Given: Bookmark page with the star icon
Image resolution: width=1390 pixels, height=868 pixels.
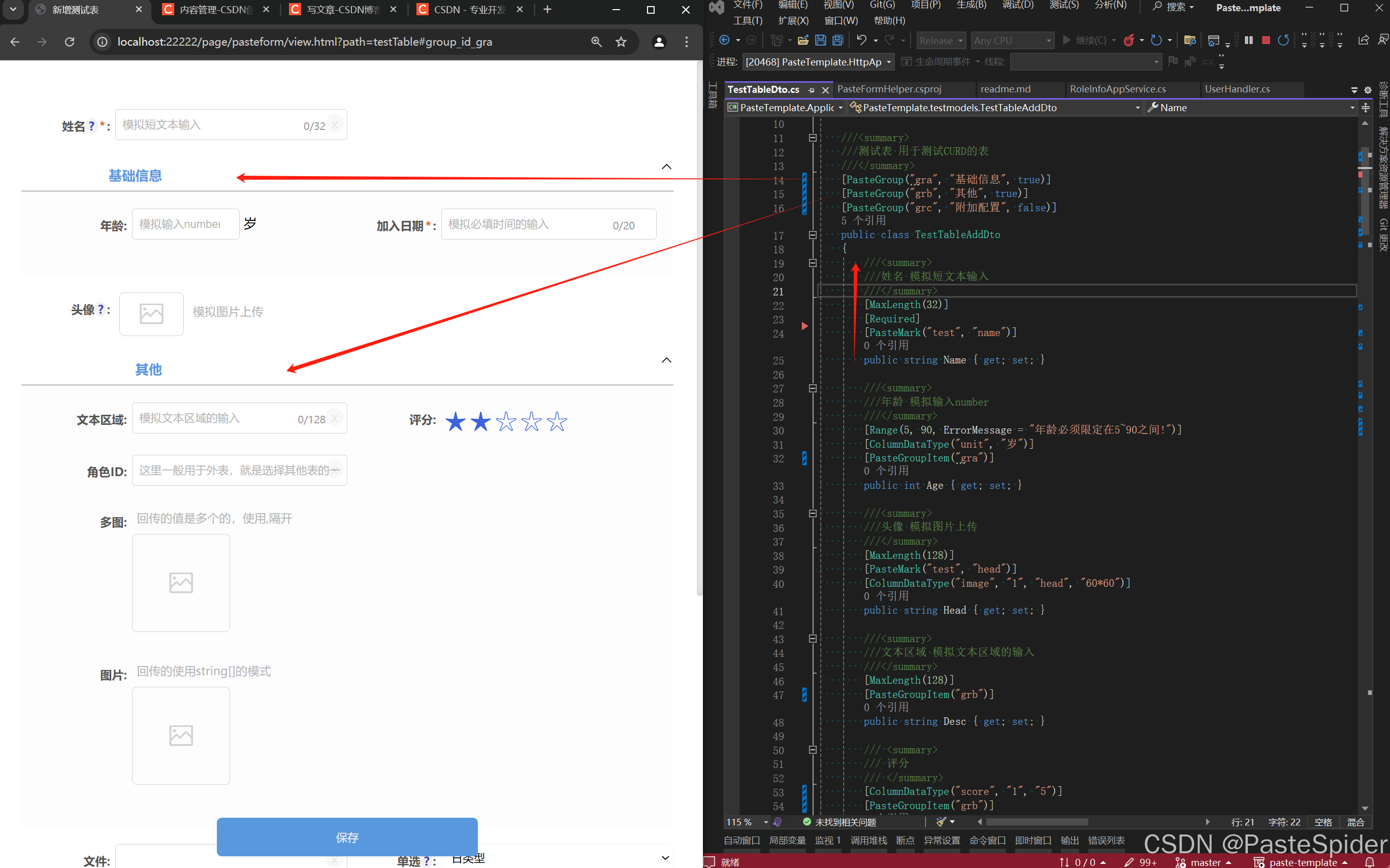Looking at the screenshot, I should [x=621, y=42].
